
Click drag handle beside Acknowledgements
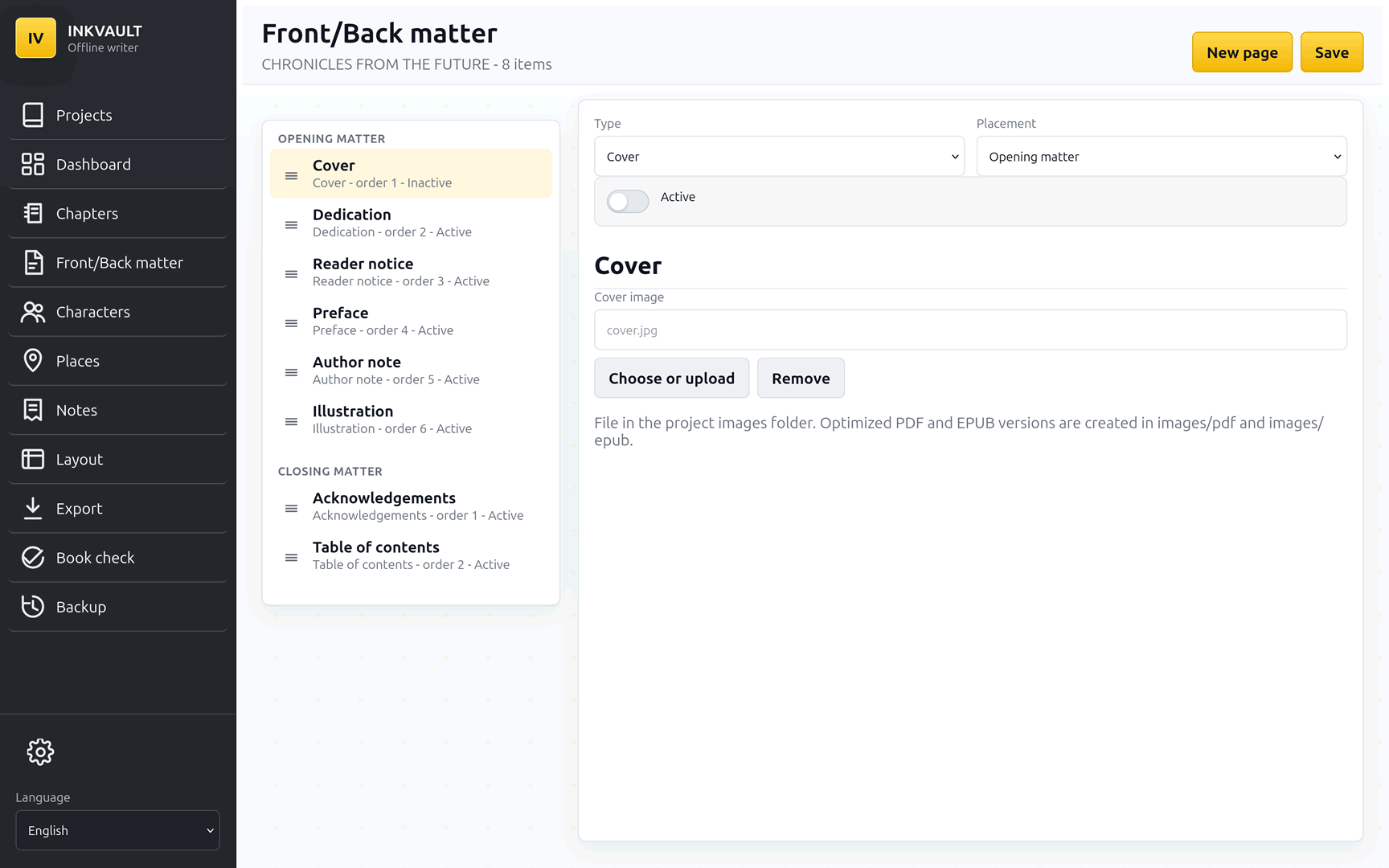point(292,508)
